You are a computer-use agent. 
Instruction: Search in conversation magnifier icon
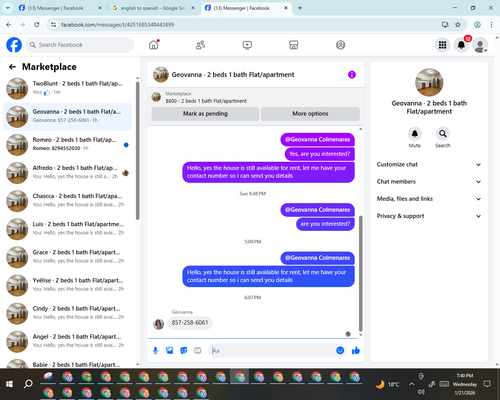(x=443, y=134)
